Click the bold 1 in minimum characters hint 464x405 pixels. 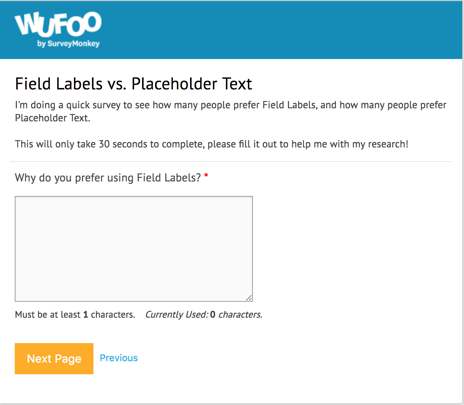click(86, 315)
